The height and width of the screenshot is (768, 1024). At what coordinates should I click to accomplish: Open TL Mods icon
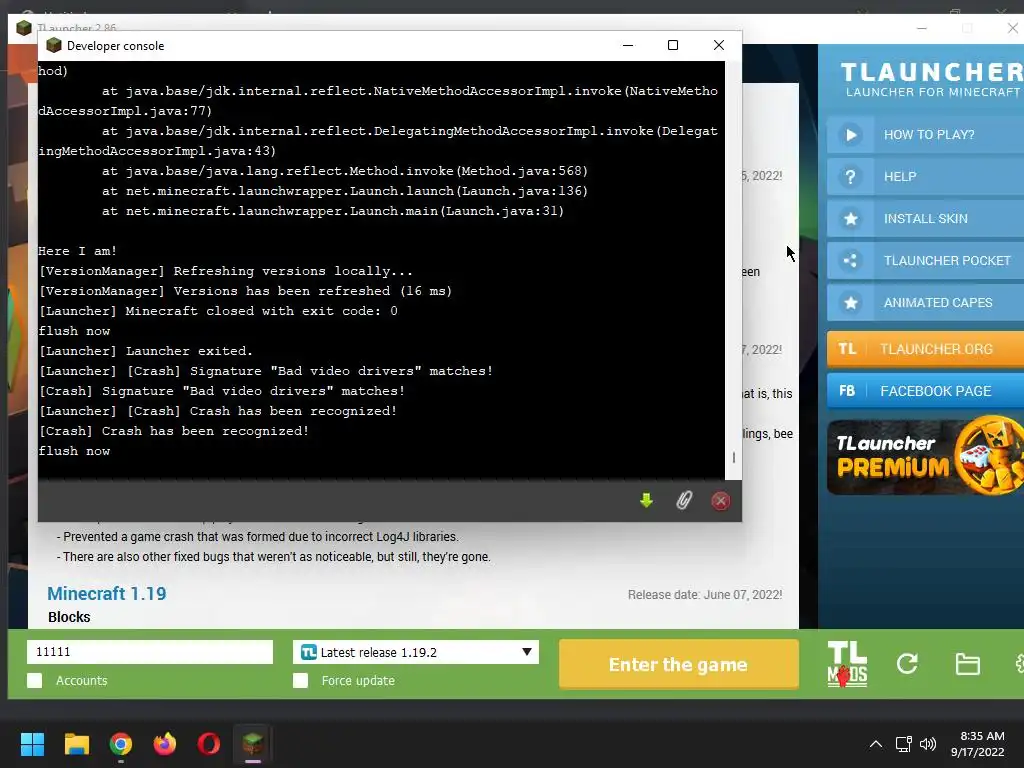(x=847, y=664)
